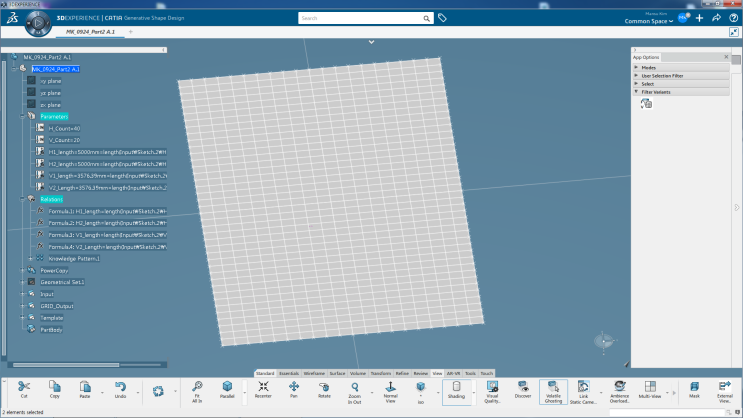
Task: Click the Discover tool
Action: pyautogui.click(x=523, y=390)
